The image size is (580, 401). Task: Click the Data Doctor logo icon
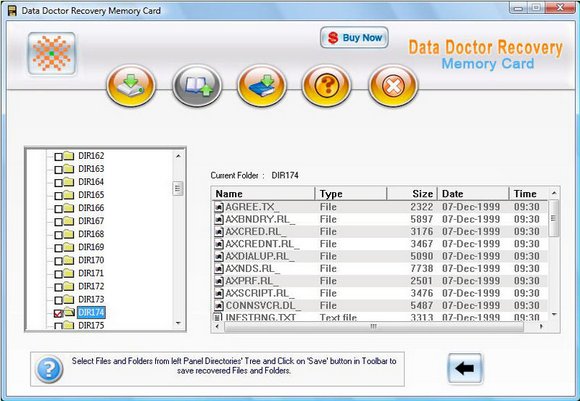pos(52,54)
